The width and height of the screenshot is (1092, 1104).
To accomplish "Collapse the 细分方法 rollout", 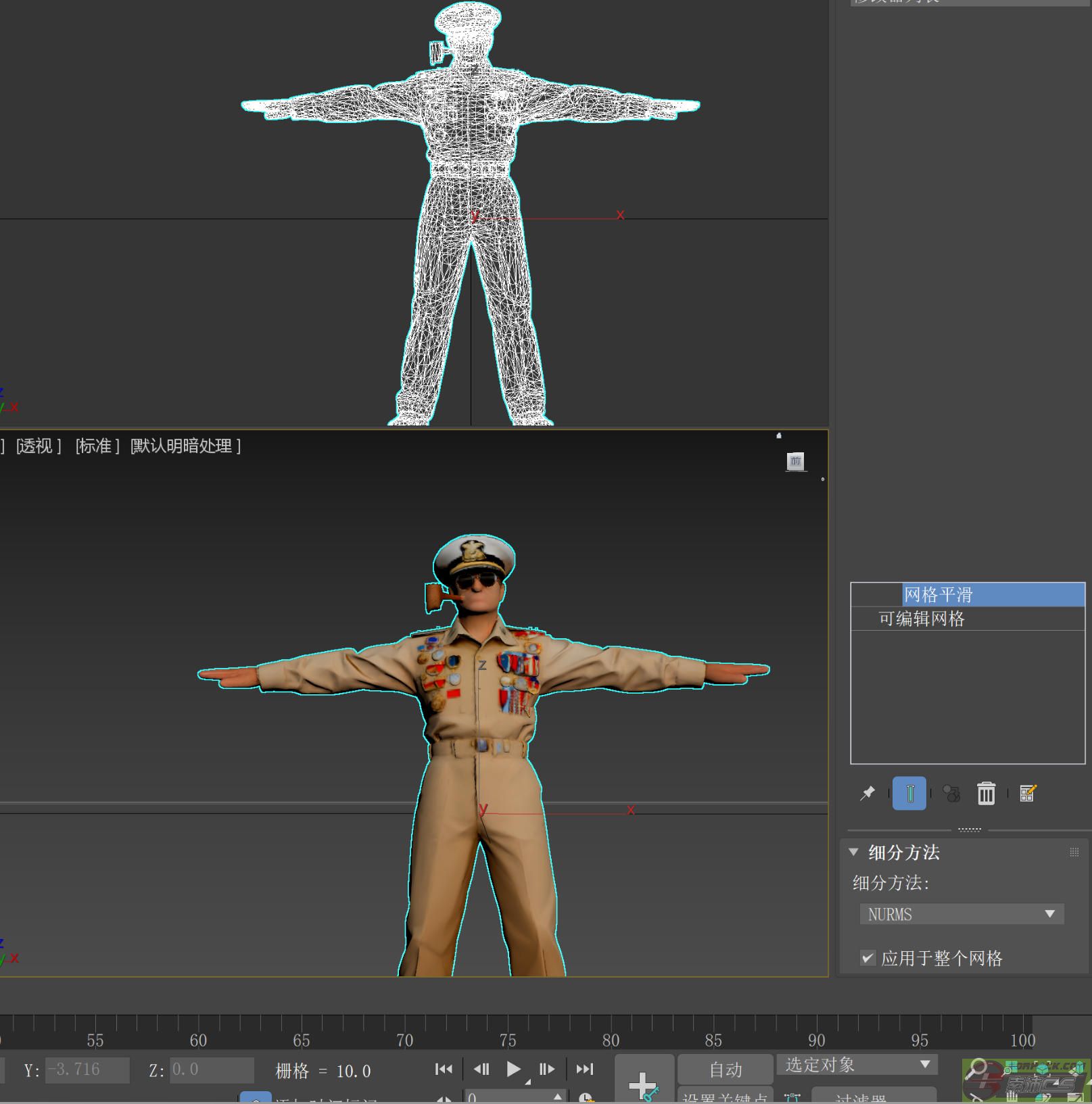I will (903, 853).
